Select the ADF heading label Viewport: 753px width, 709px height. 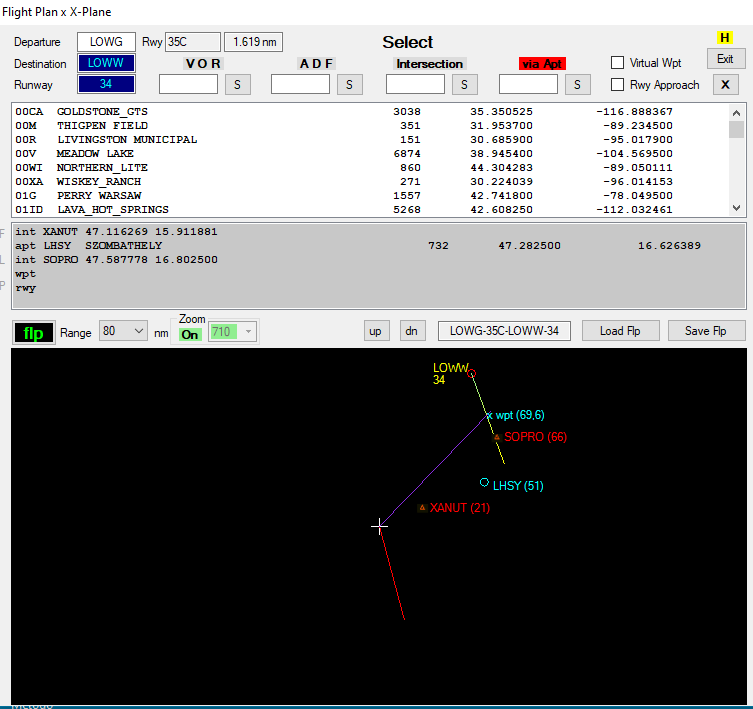coord(316,63)
